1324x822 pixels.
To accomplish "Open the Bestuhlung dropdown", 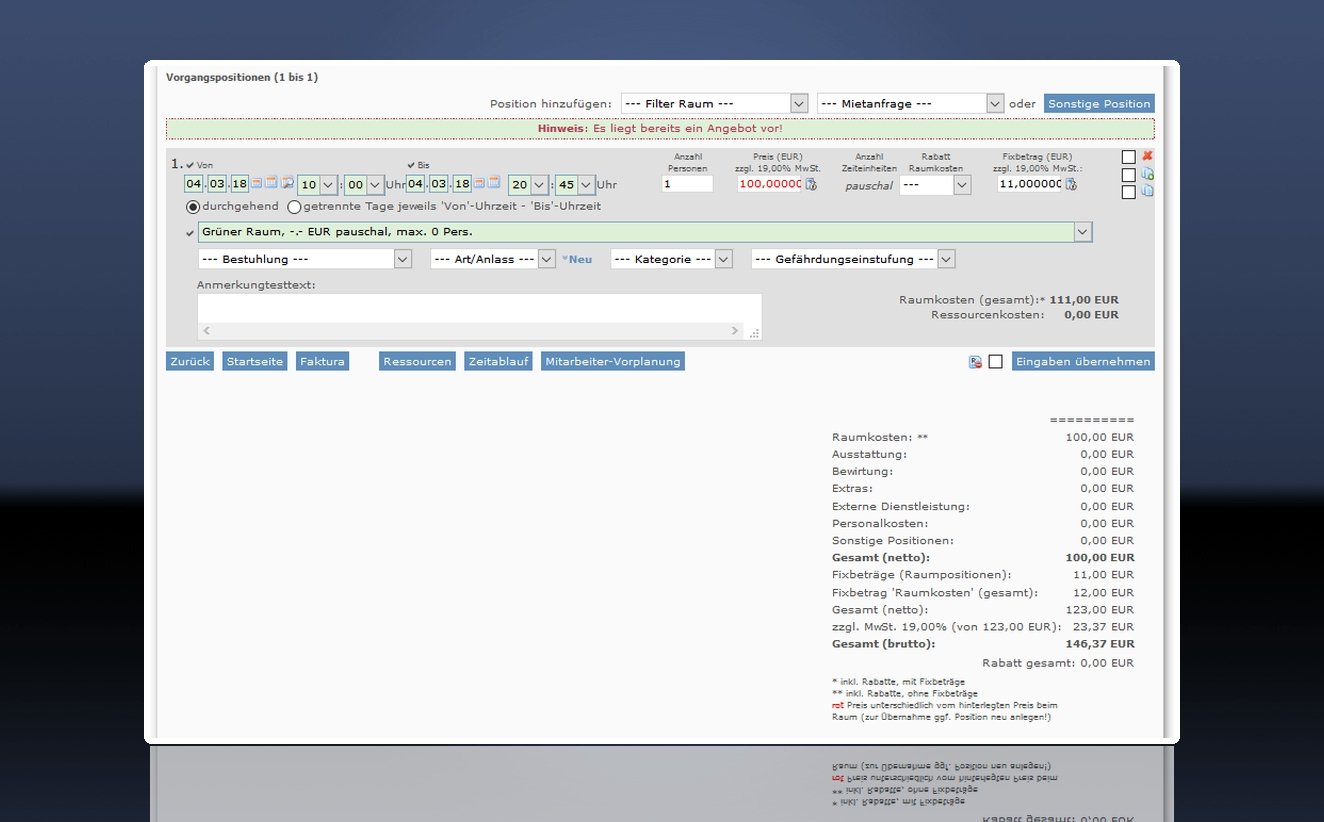I will point(305,259).
